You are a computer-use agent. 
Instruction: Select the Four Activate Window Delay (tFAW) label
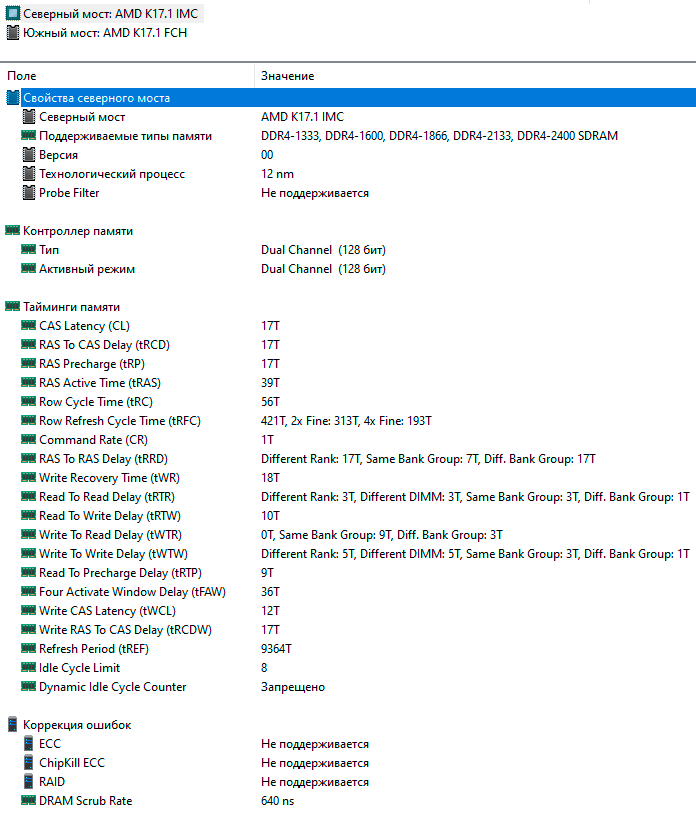(x=132, y=592)
